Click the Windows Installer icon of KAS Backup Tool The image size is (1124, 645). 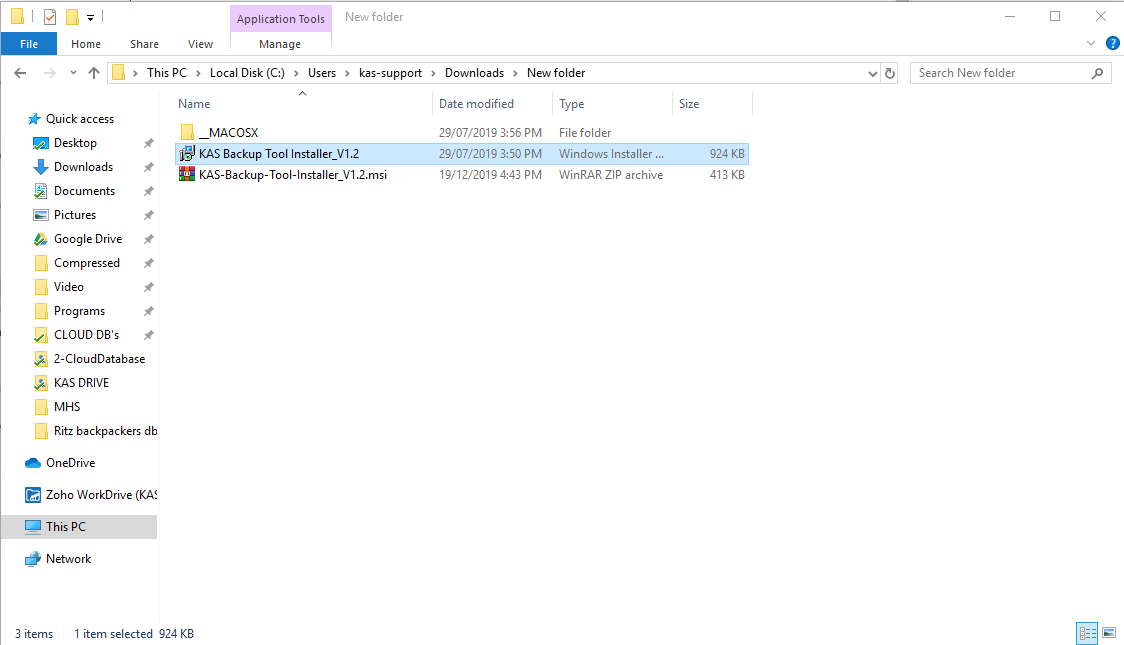[186, 153]
